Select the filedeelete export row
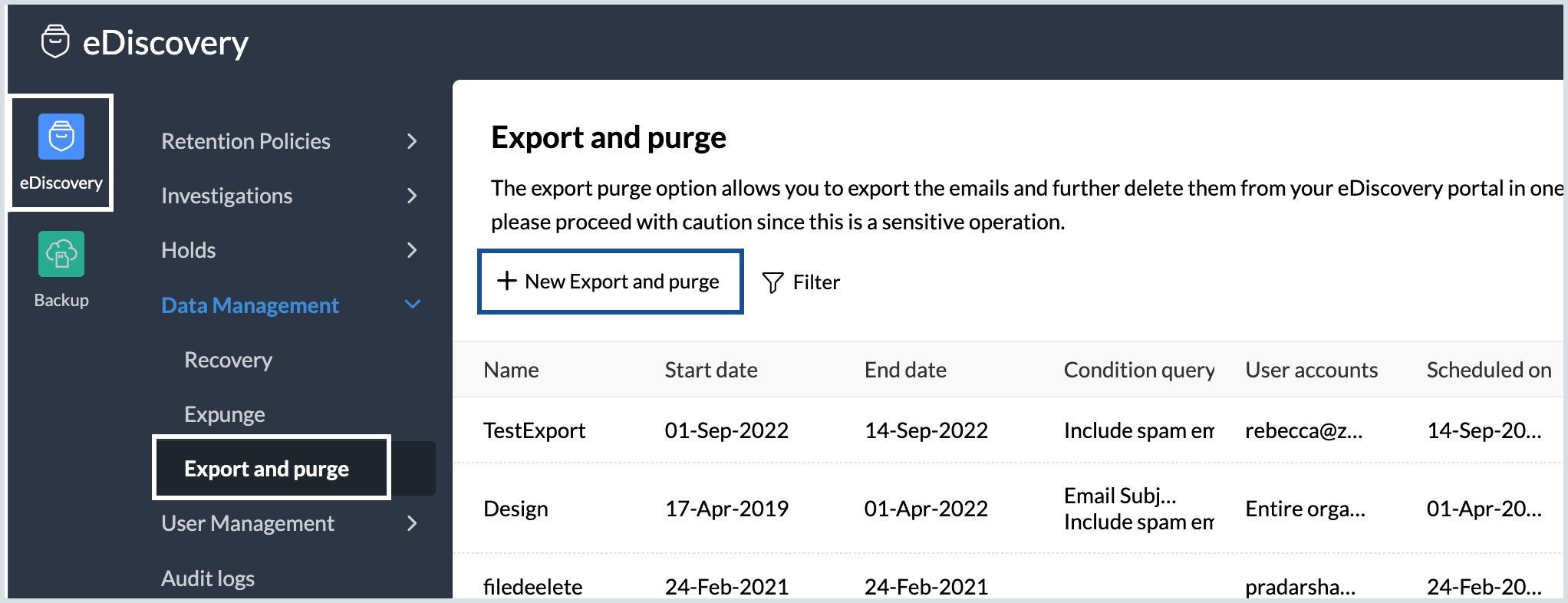The image size is (1568, 603). click(532, 587)
